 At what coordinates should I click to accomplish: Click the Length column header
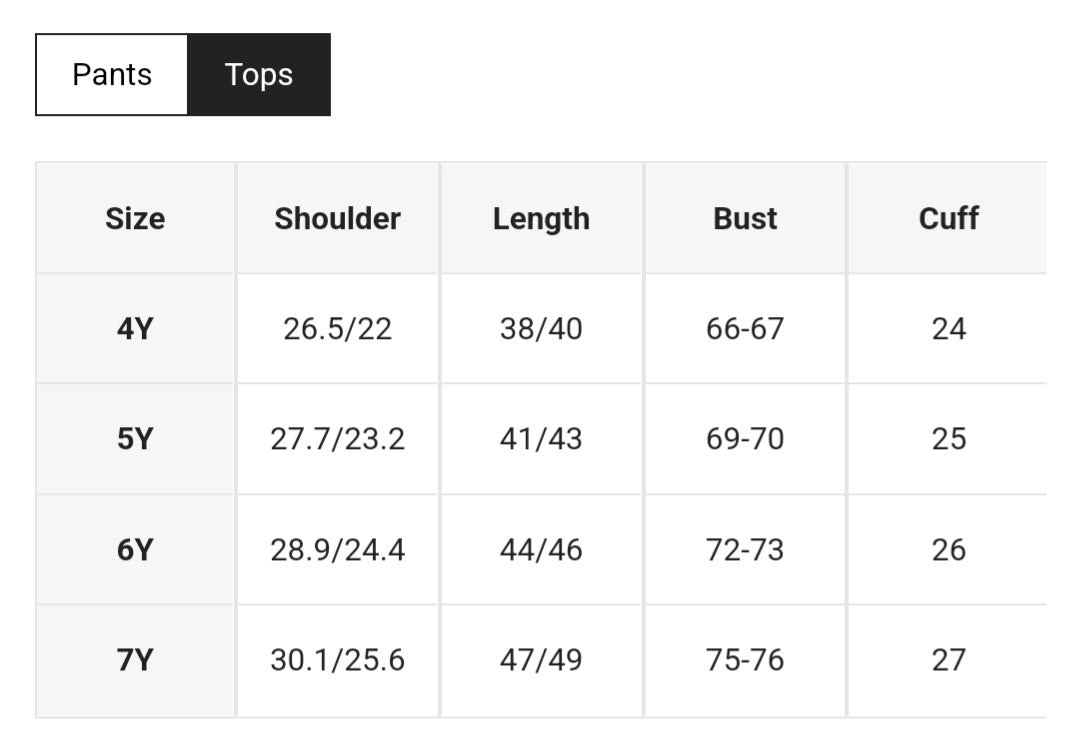pos(541,219)
